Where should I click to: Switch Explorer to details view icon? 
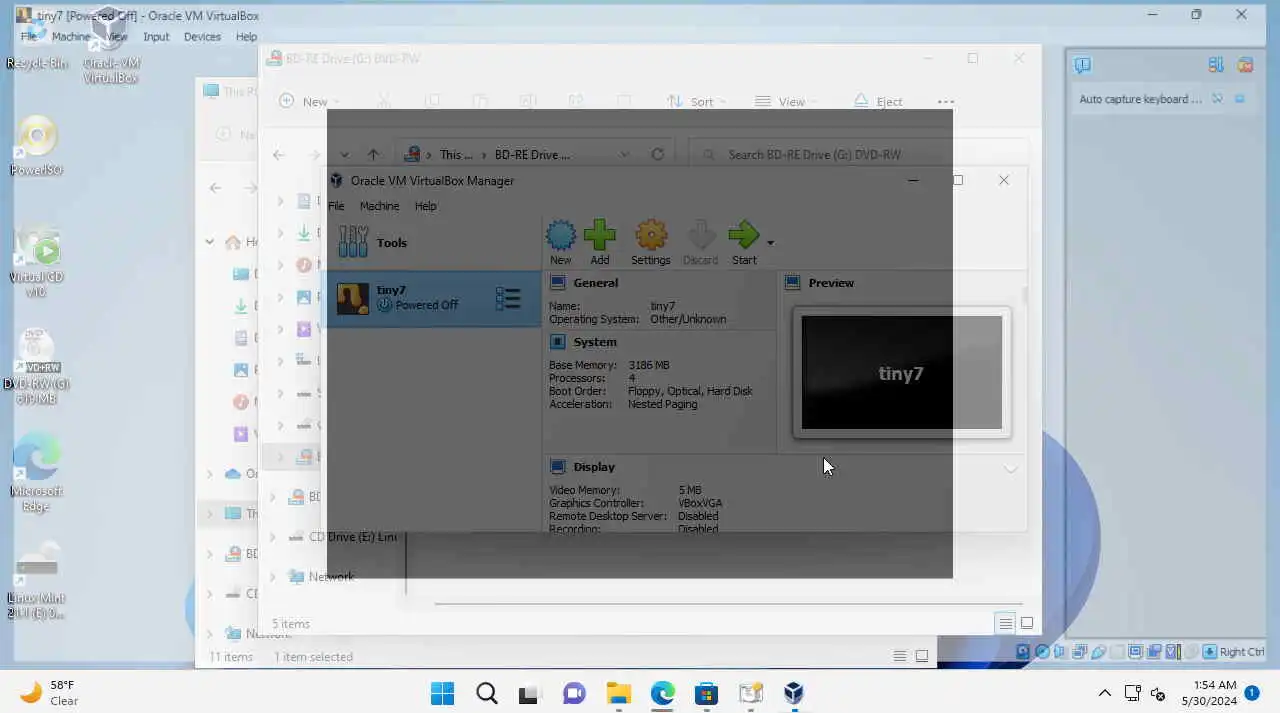coord(1005,623)
